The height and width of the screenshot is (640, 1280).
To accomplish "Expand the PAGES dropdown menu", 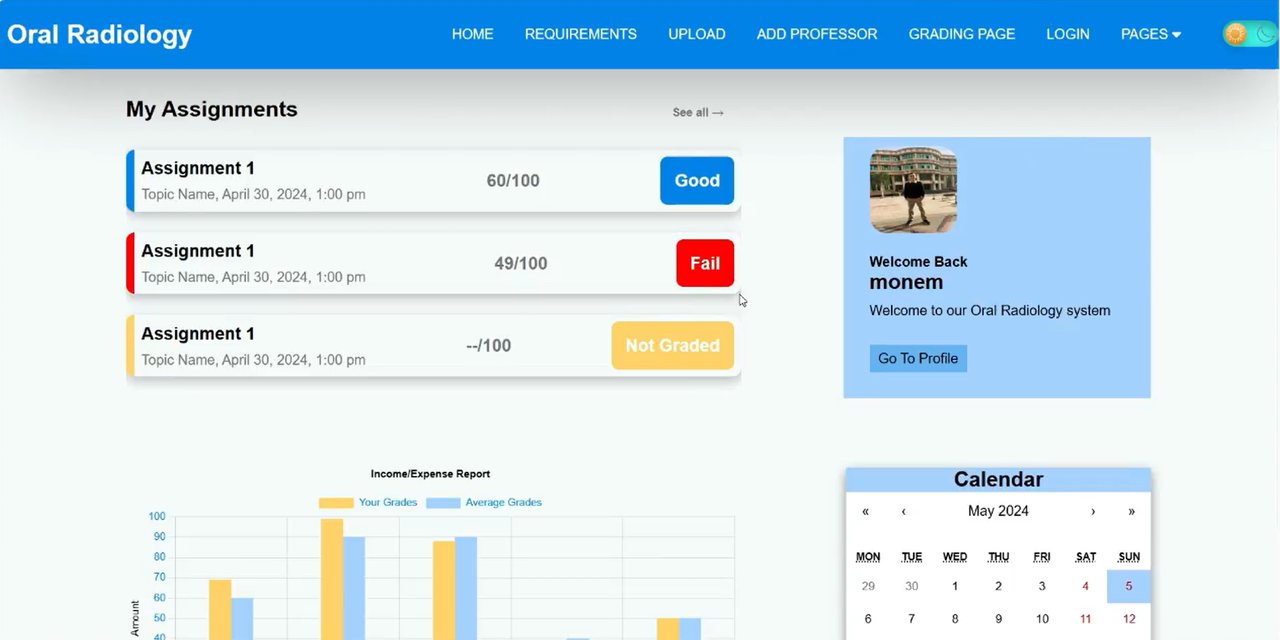I will 1151,34.
